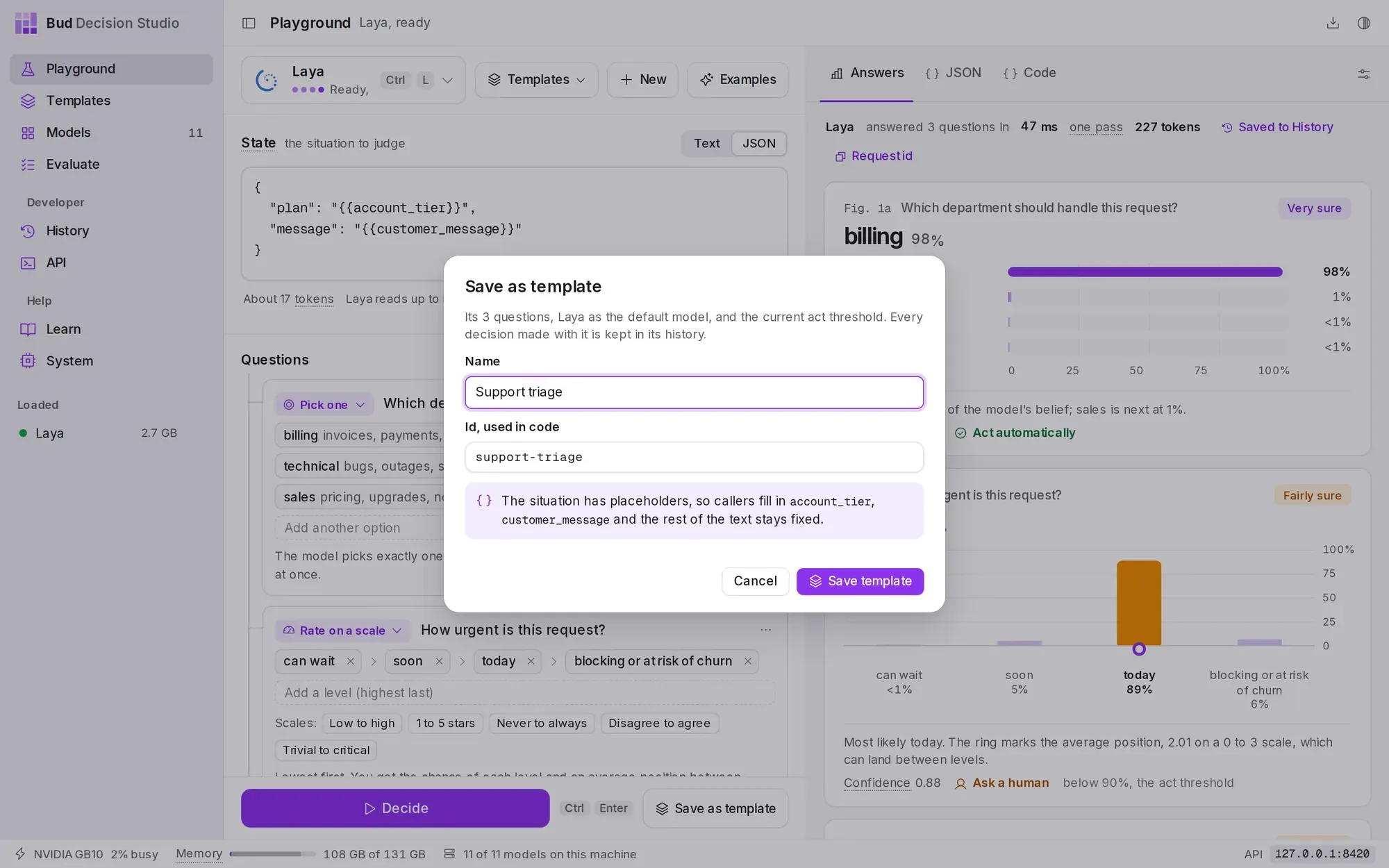This screenshot has width=1389, height=868.
Task: Click the technical option row
Action: tap(360, 467)
